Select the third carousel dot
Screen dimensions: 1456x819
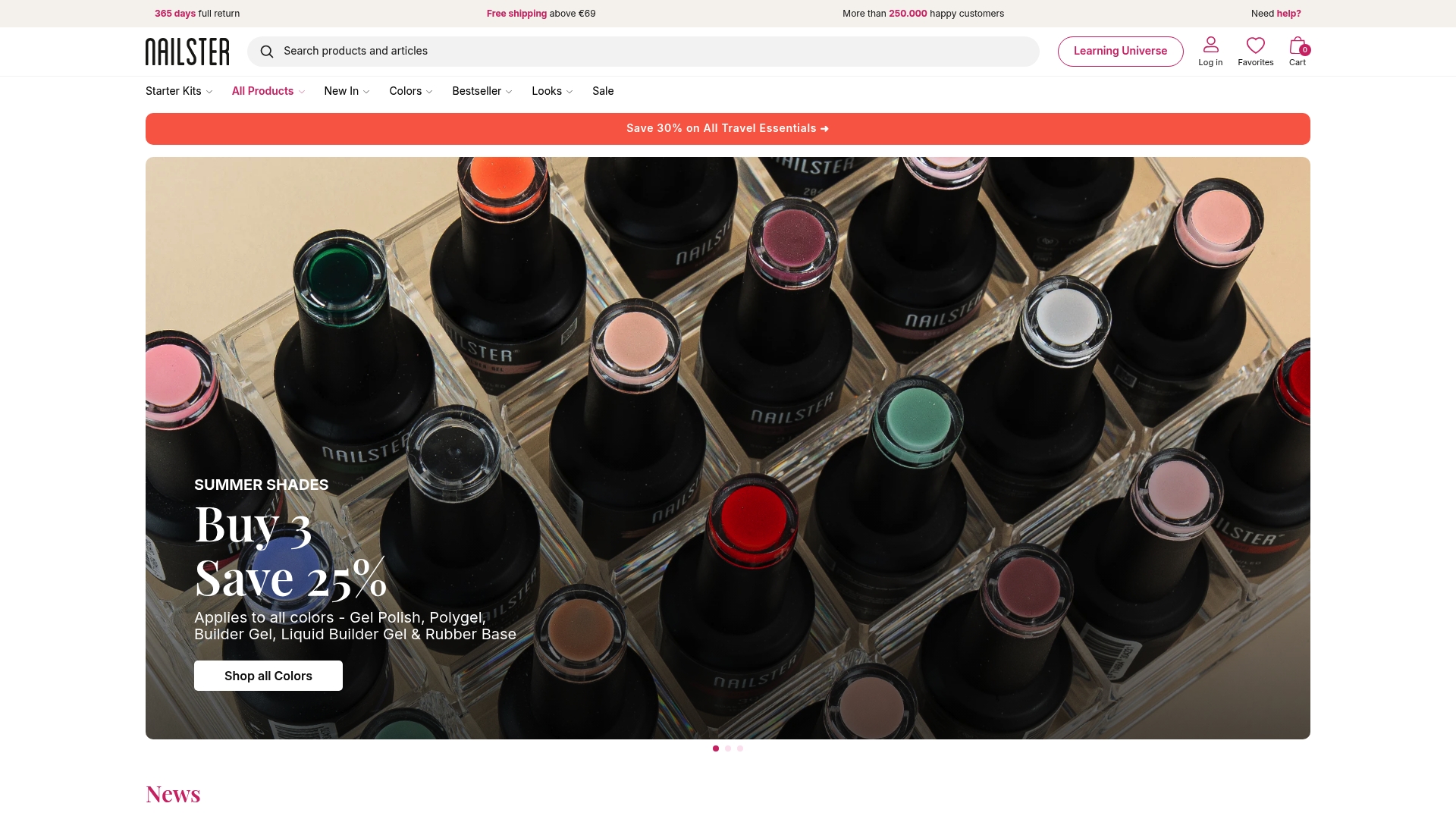tap(740, 748)
